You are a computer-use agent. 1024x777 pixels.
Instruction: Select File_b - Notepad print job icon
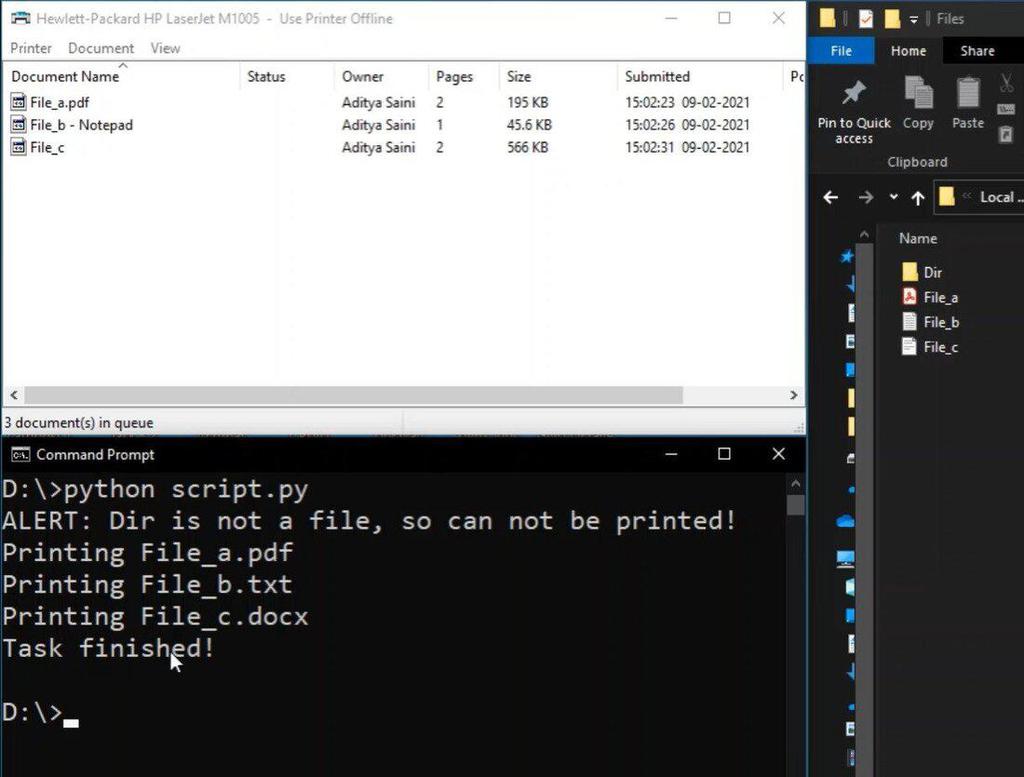point(18,125)
